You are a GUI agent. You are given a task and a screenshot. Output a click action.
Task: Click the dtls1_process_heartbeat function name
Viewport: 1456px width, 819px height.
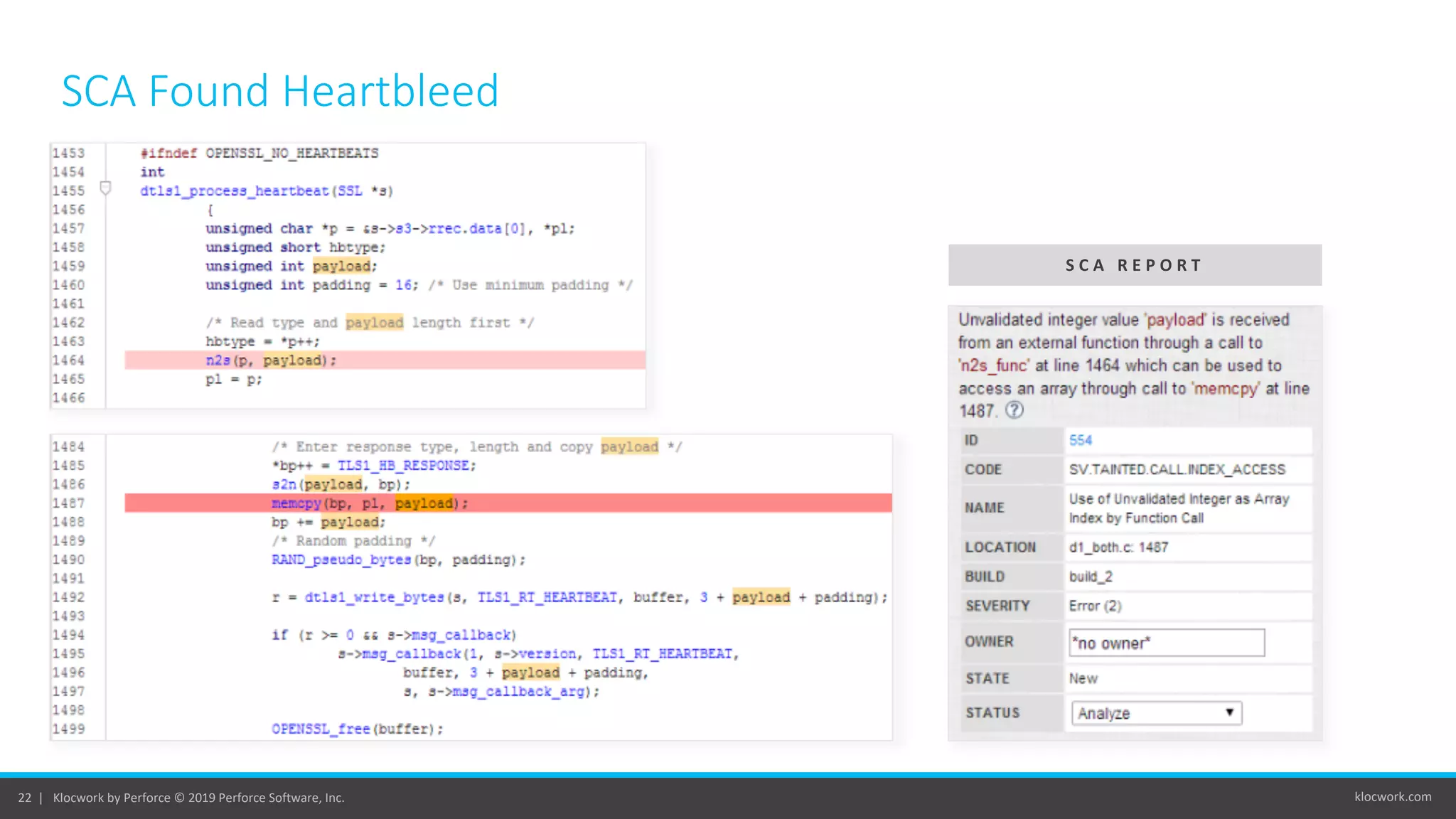click(235, 191)
